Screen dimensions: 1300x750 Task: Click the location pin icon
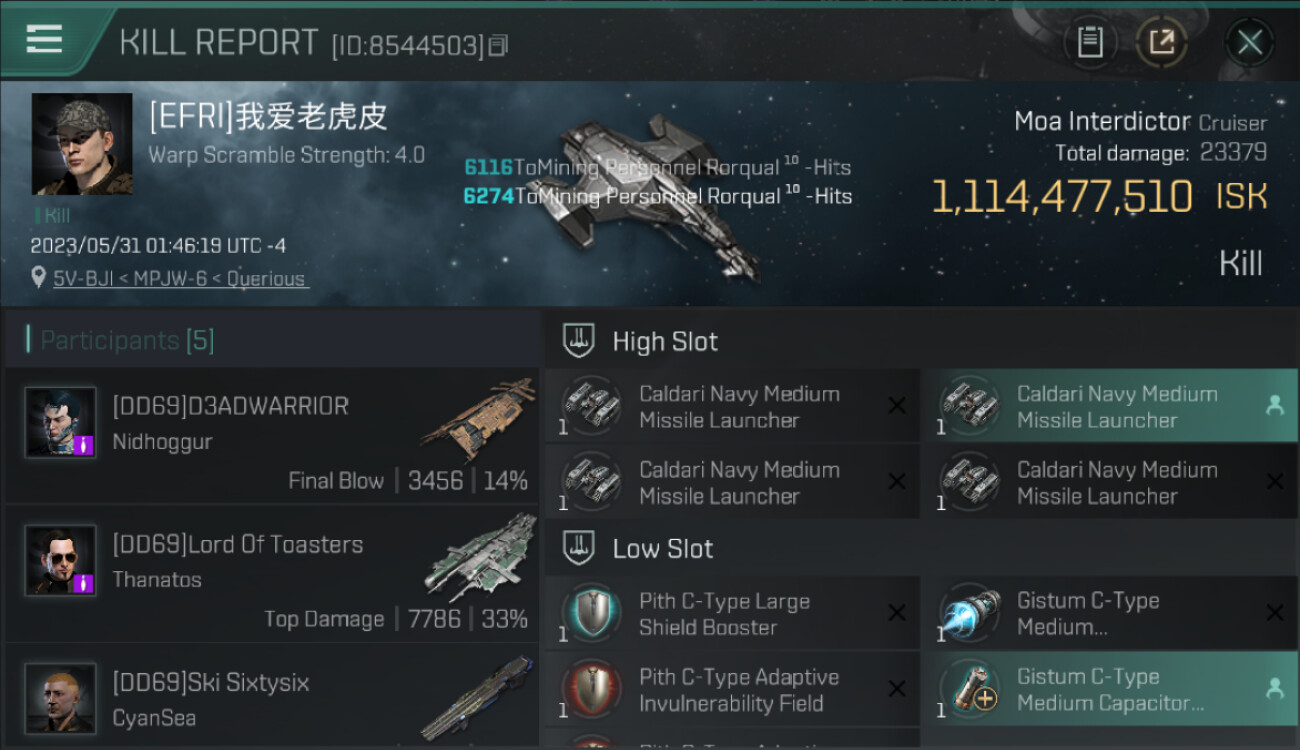39,277
